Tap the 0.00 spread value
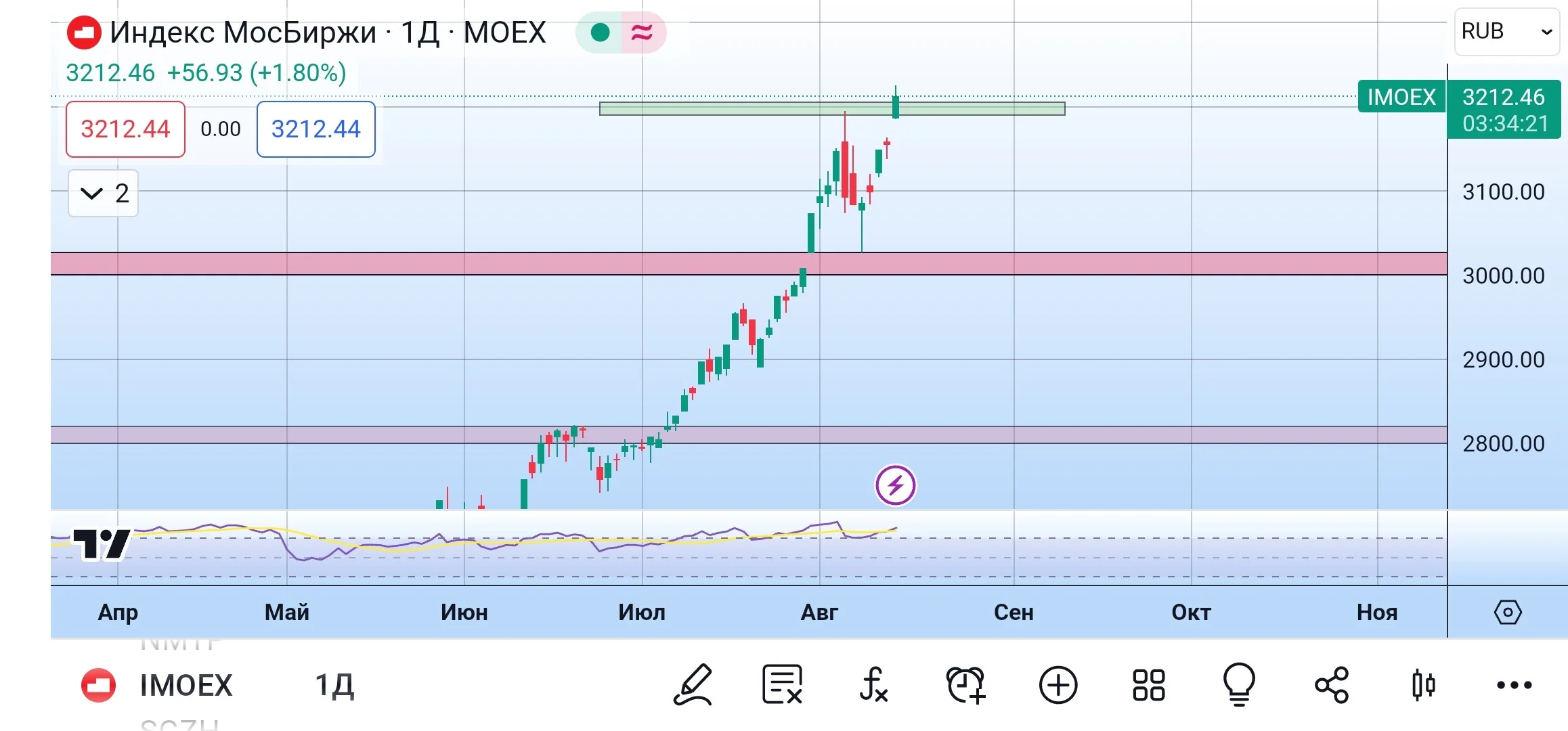 221,129
